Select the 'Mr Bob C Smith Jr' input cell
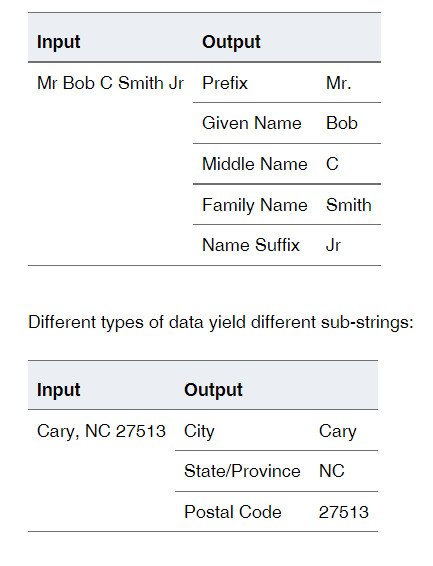 pos(110,83)
